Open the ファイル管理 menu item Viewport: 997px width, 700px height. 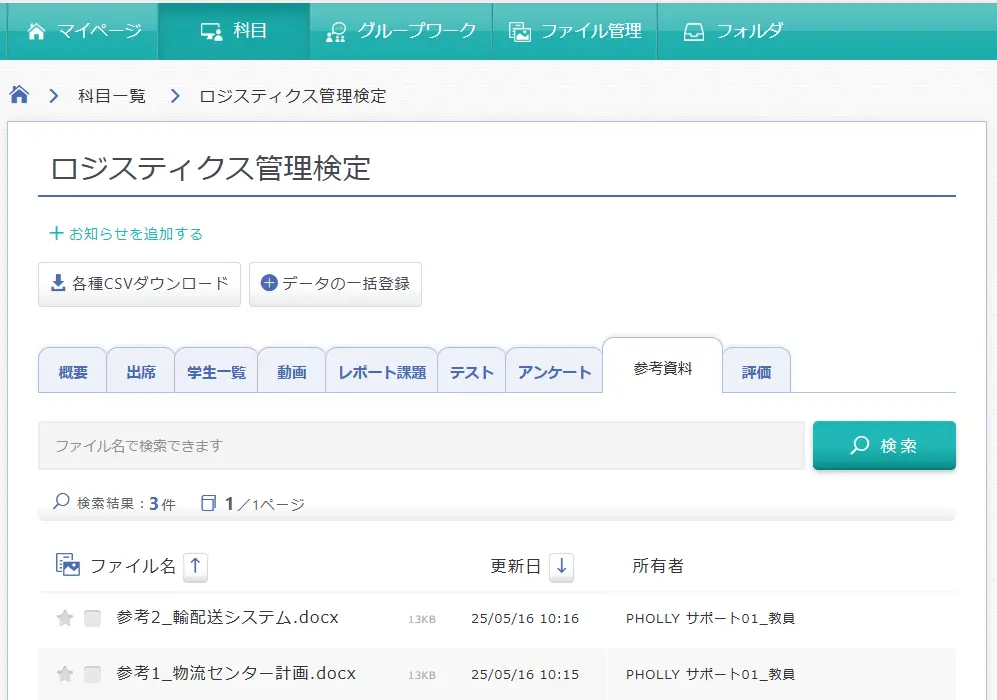575,31
